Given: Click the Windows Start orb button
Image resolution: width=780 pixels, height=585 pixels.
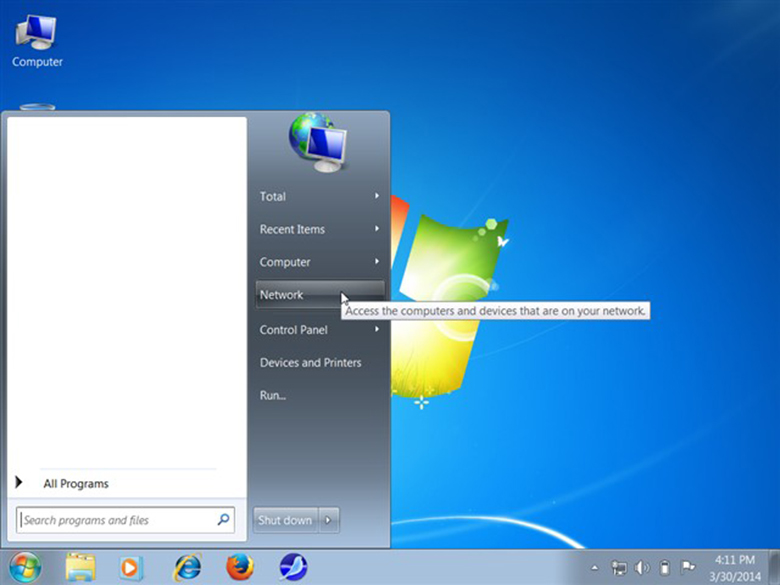Looking at the screenshot, I should pyautogui.click(x=25, y=566).
